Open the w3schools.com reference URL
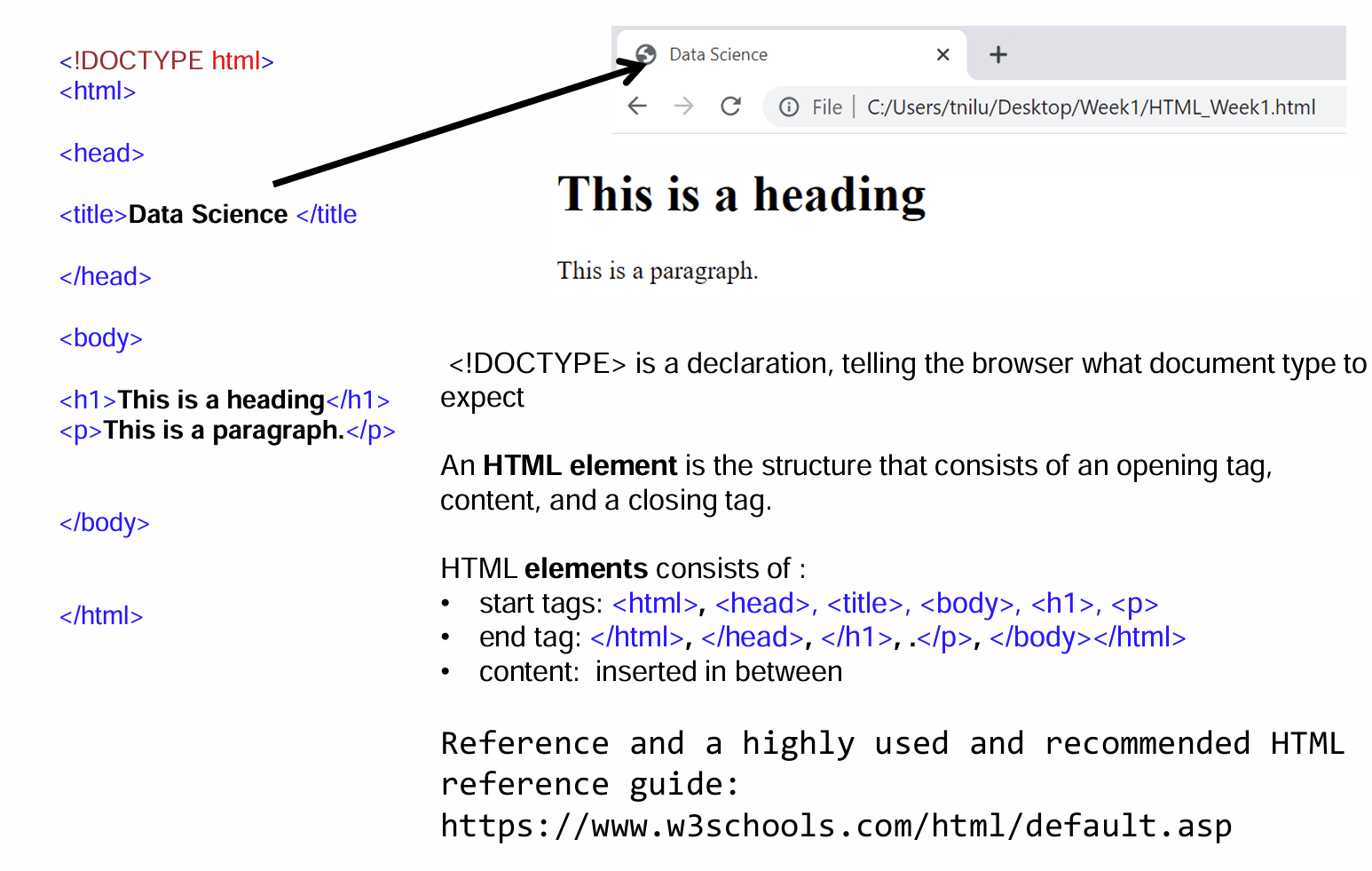Screen dimensions: 1372x871 tap(835, 826)
